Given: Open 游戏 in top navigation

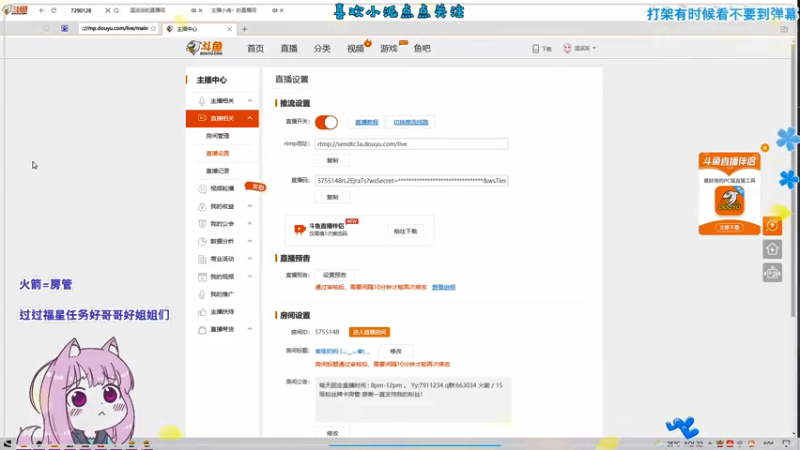Looking at the screenshot, I should pyautogui.click(x=389, y=48).
